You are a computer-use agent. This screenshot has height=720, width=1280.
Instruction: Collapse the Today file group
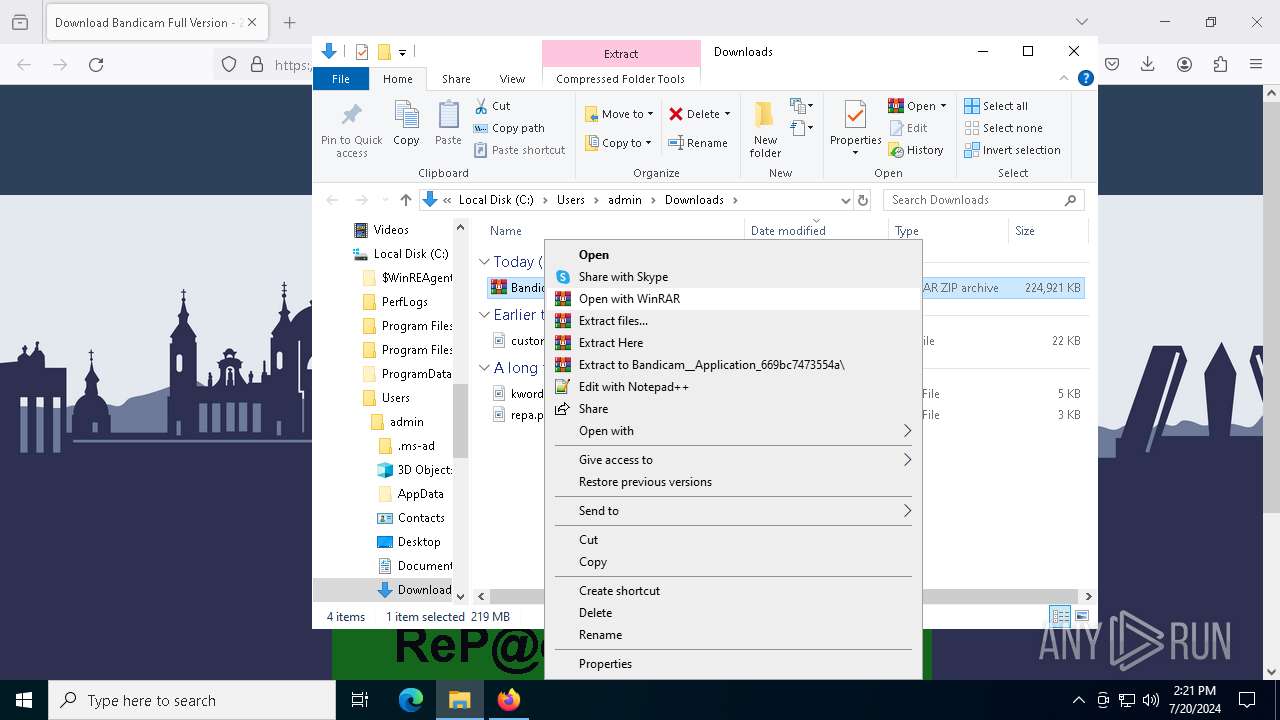484,262
